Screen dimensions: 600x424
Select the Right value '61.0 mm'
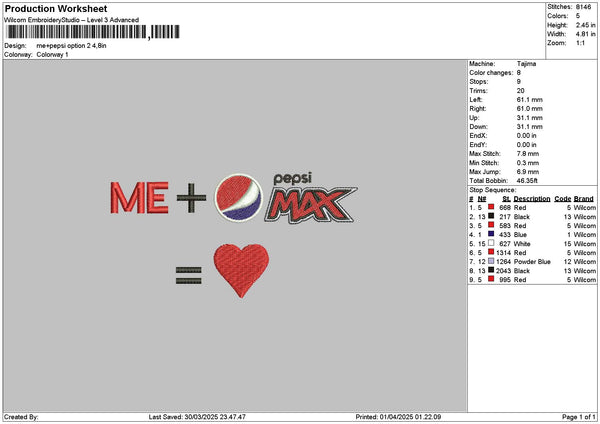[x=530, y=108]
